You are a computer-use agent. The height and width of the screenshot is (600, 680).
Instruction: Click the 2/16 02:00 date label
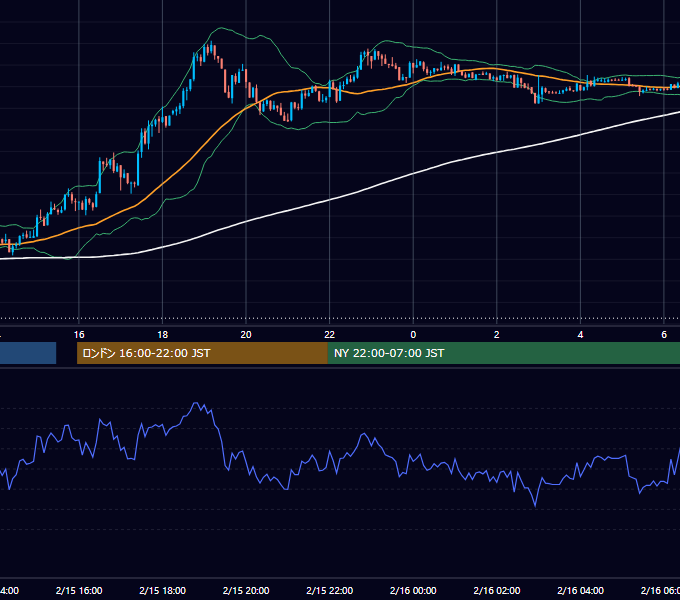coord(497,590)
